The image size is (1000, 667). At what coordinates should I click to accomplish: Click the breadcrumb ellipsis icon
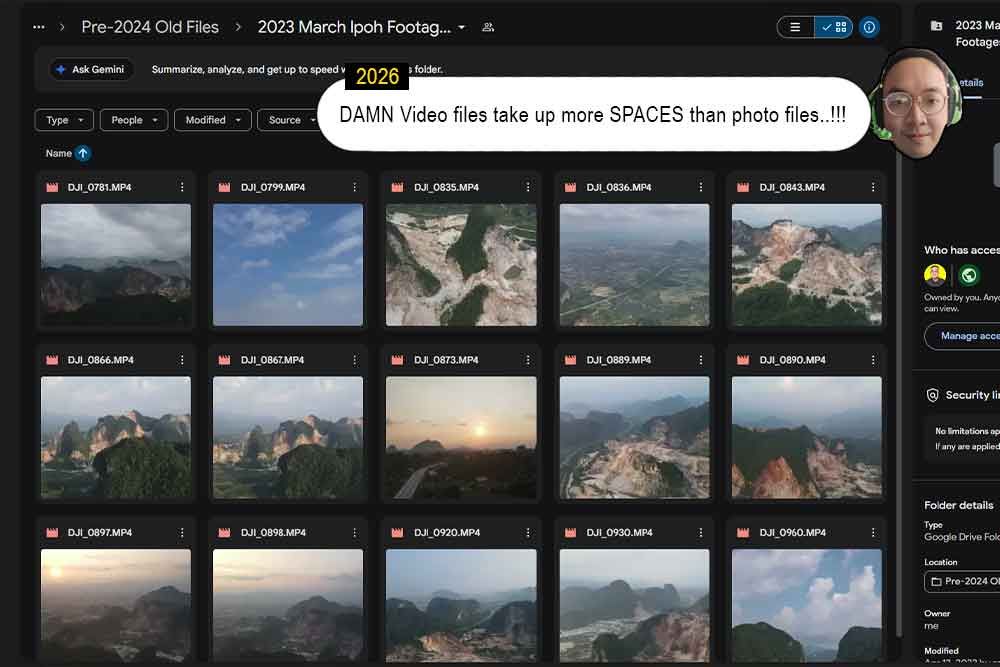(38, 27)
